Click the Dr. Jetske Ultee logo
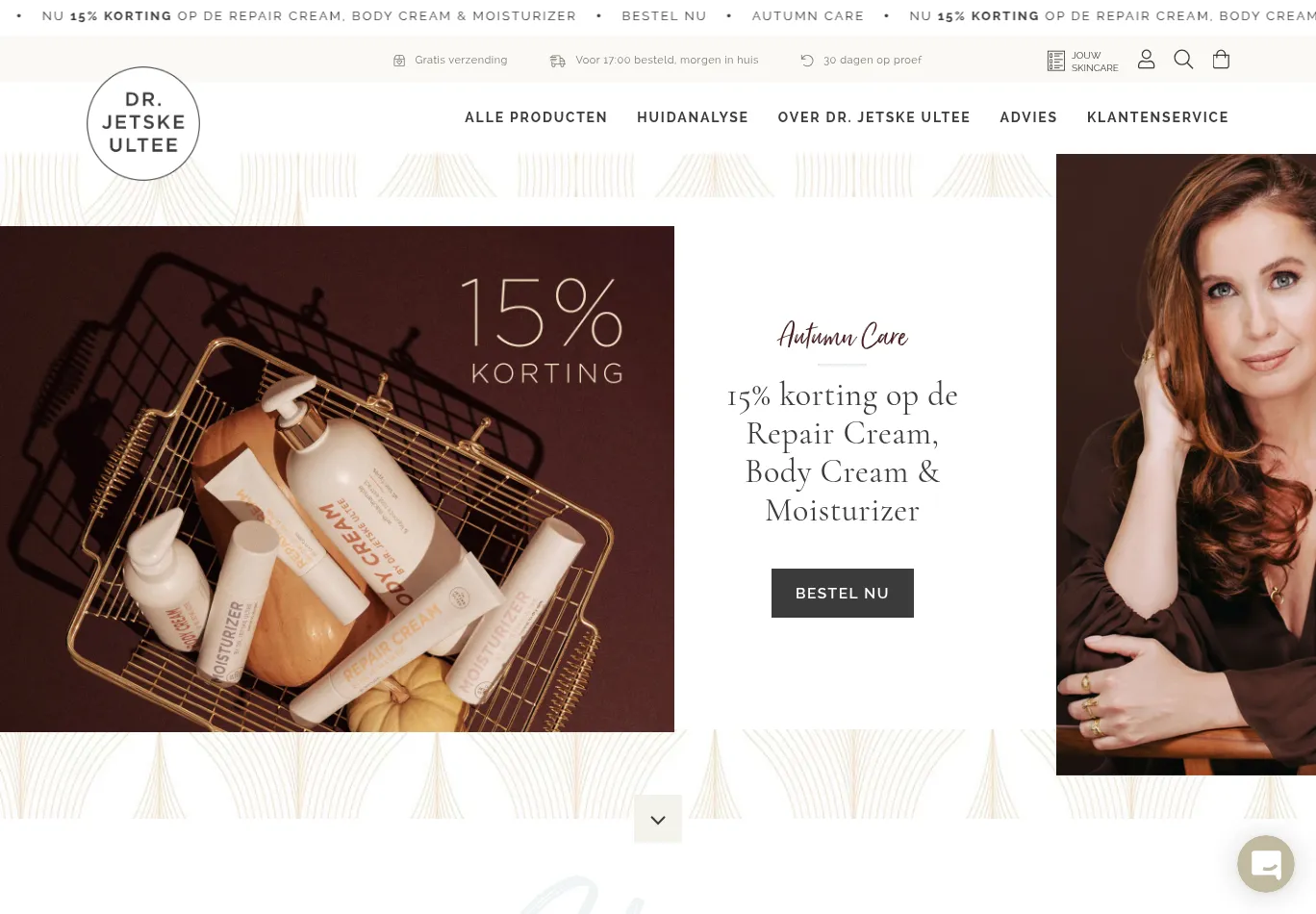1316x914 pixels. click(143, 123)
